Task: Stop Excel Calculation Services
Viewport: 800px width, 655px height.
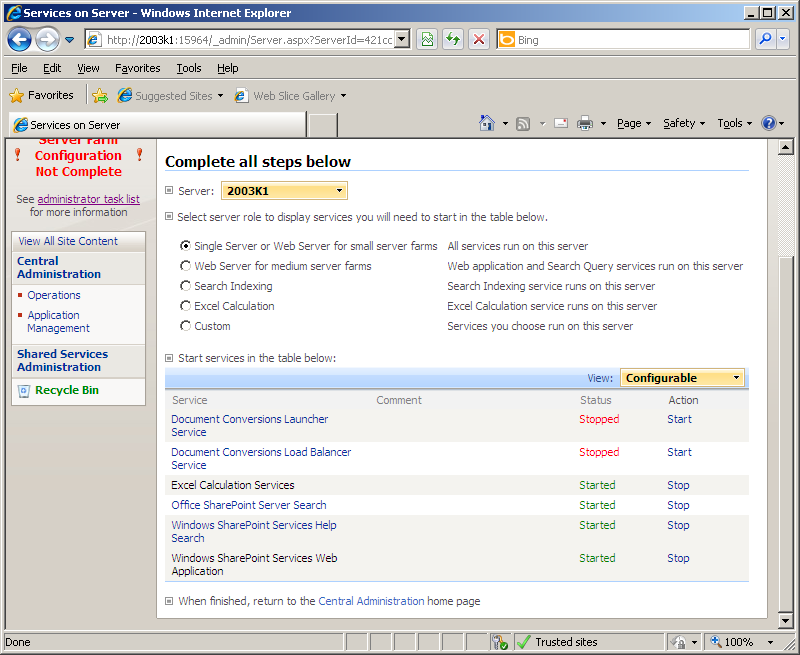Action: coord(678,485)
